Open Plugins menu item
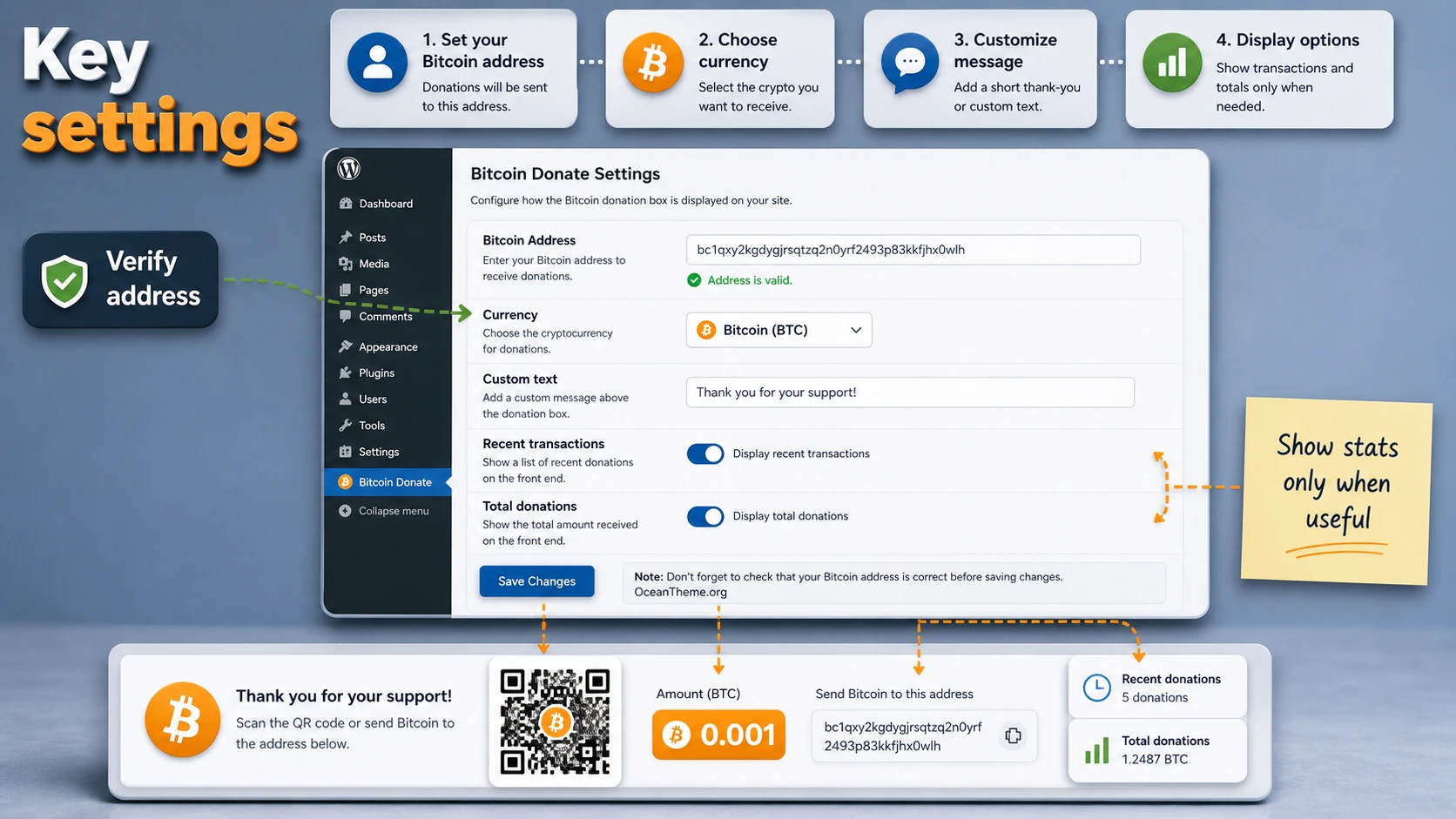1456x819 pixels. coord(388,373)
